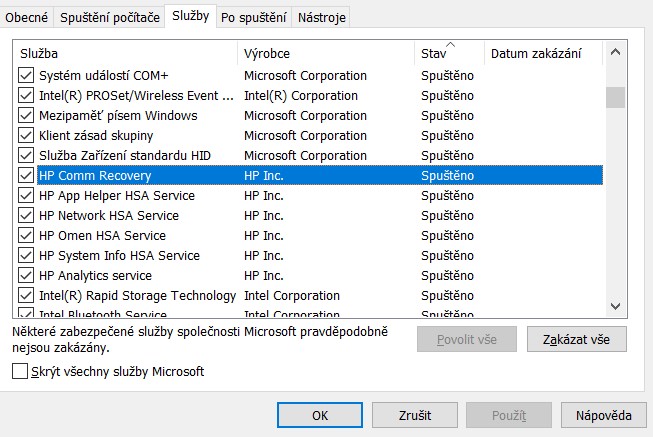The height and width of the screenshot is (437, 653).
Task: Uncheck Mezipaměť písem Windows checkbox
Action: coord(26,116)
